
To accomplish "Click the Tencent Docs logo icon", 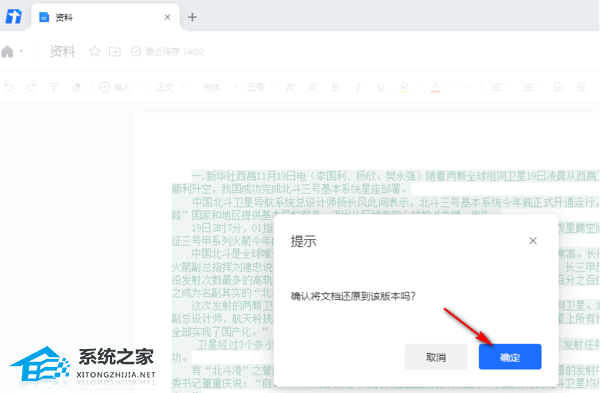I will [x=14, y=16].
